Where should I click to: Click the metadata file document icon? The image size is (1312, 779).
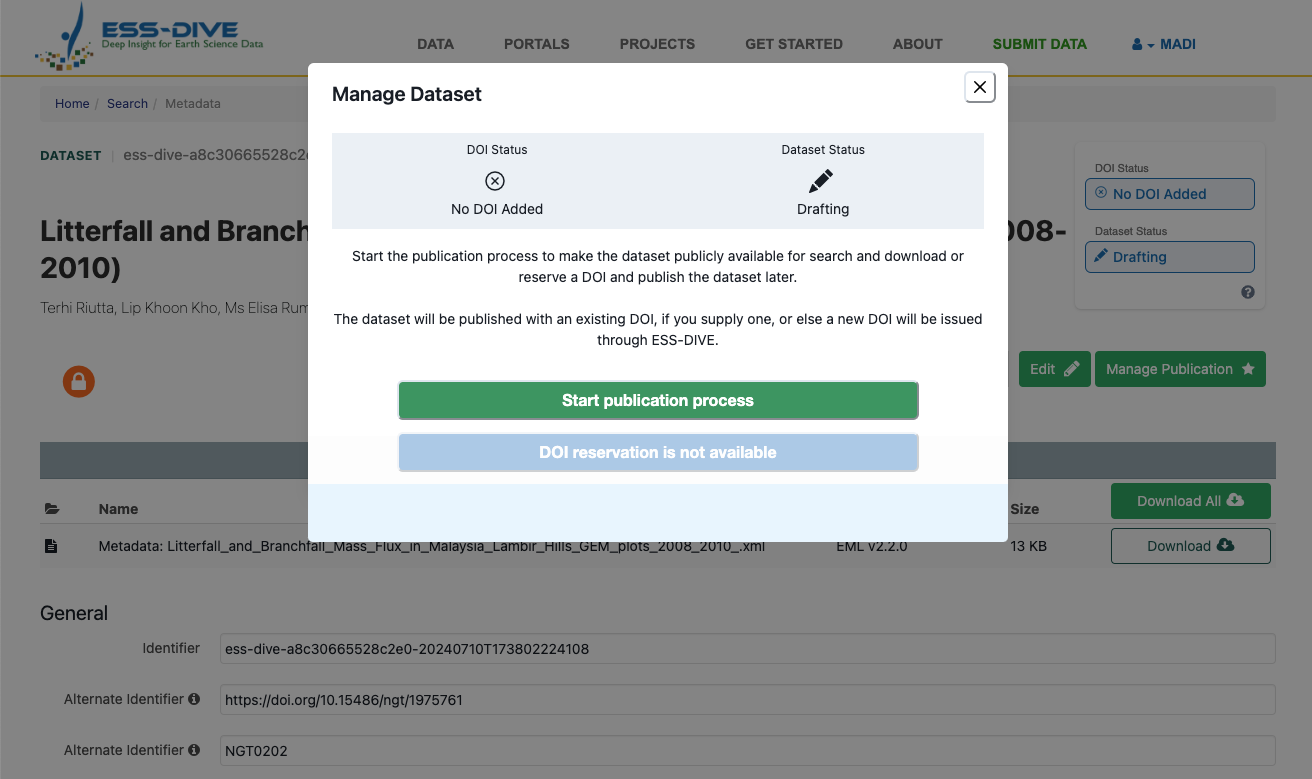tap(51, 547)
